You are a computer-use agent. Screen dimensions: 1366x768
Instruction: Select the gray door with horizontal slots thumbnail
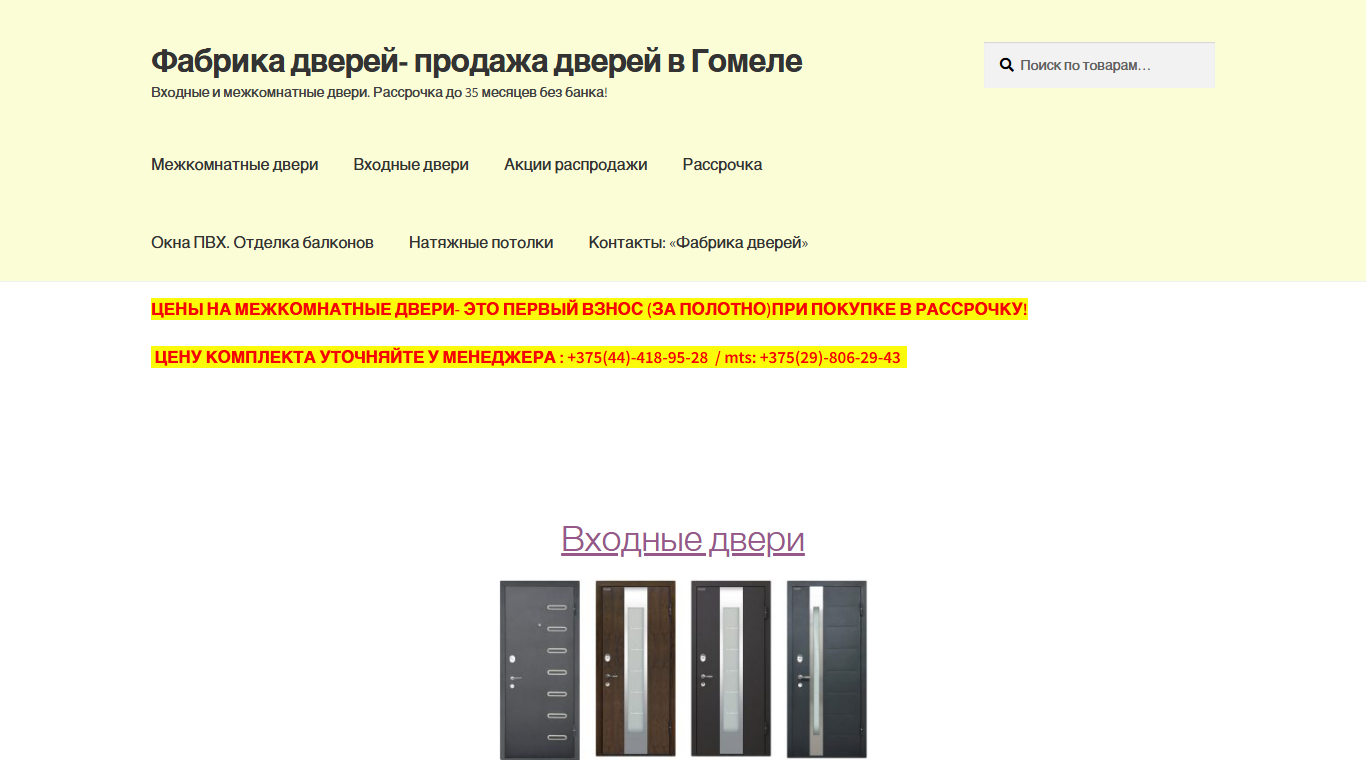(x=540, y=670)
